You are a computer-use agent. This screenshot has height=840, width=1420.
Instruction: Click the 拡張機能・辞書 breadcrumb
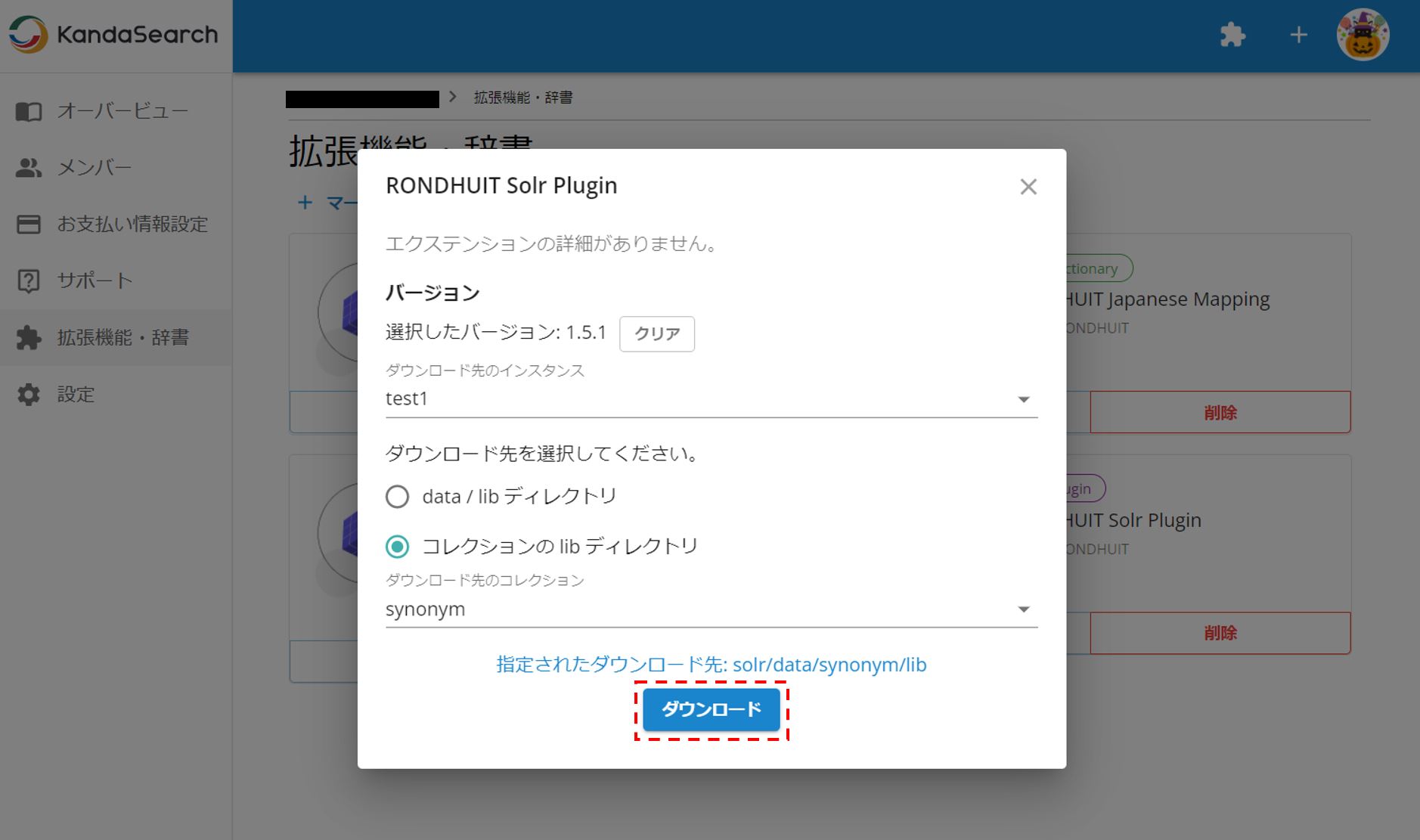click(523, 98)
